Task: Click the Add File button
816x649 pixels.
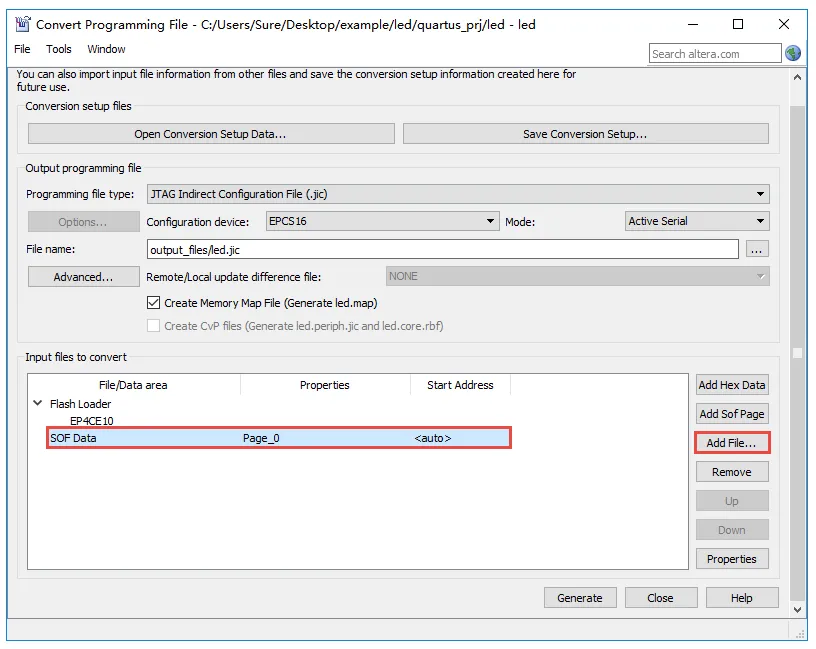Action: (x=732, y=443)
